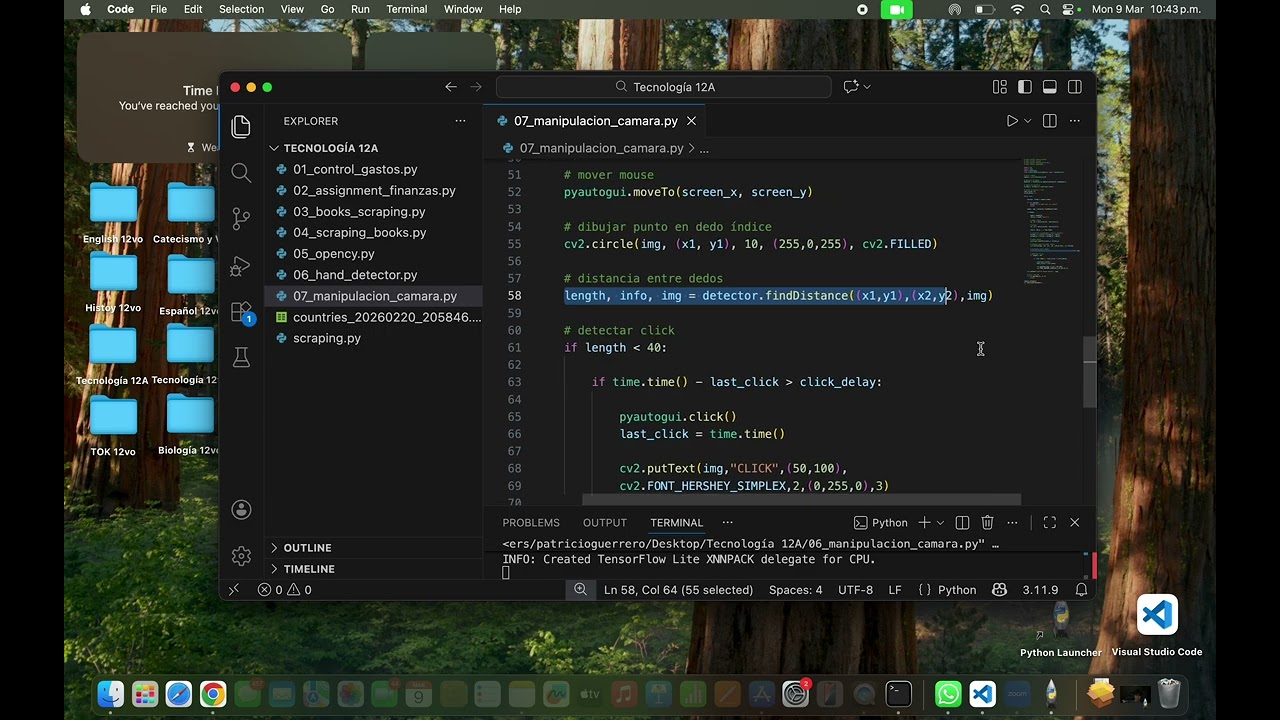The image size is (1280, 720).
Task: Open the Search view in activity bar
Action: (x=241, y=173)
